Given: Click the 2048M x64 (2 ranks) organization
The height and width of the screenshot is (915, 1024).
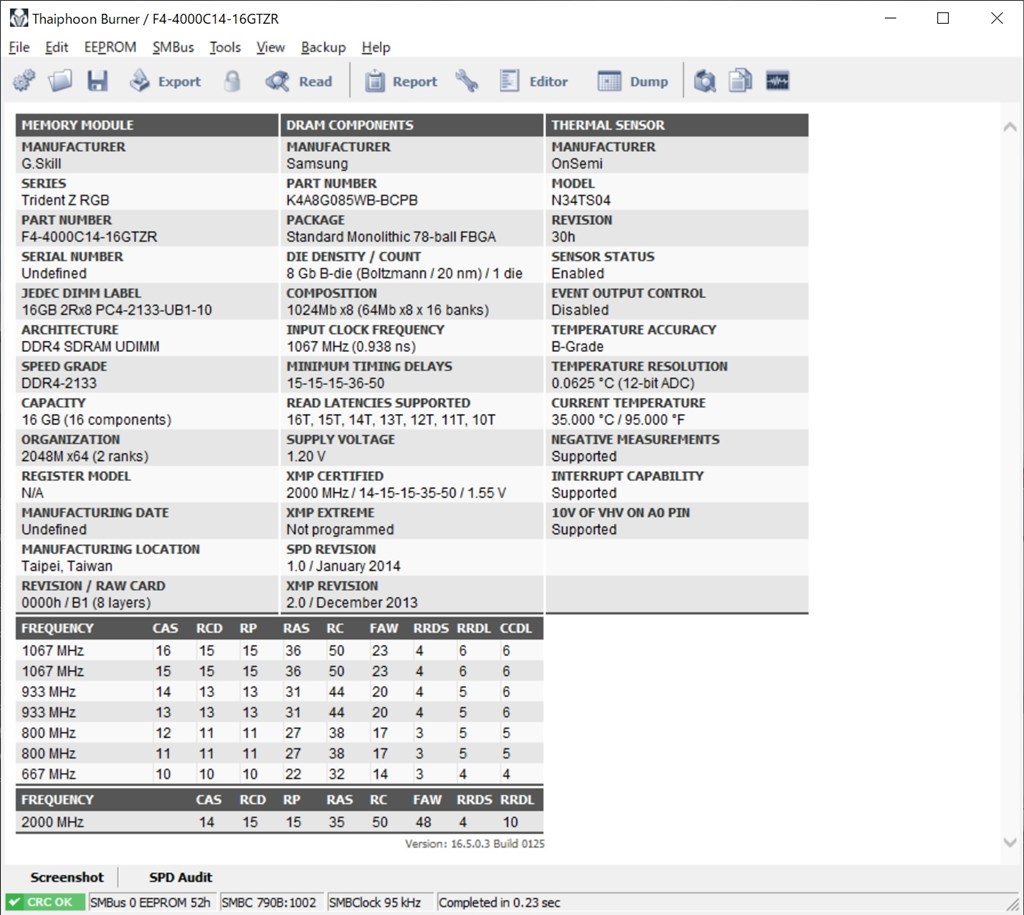Looking at the screenshot, I should [x=85, y=456].
